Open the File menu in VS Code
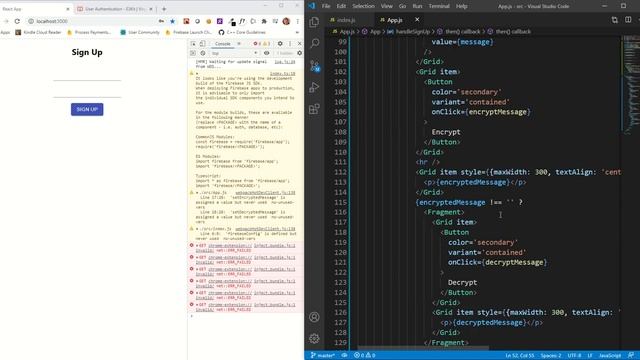 (326, 6)
